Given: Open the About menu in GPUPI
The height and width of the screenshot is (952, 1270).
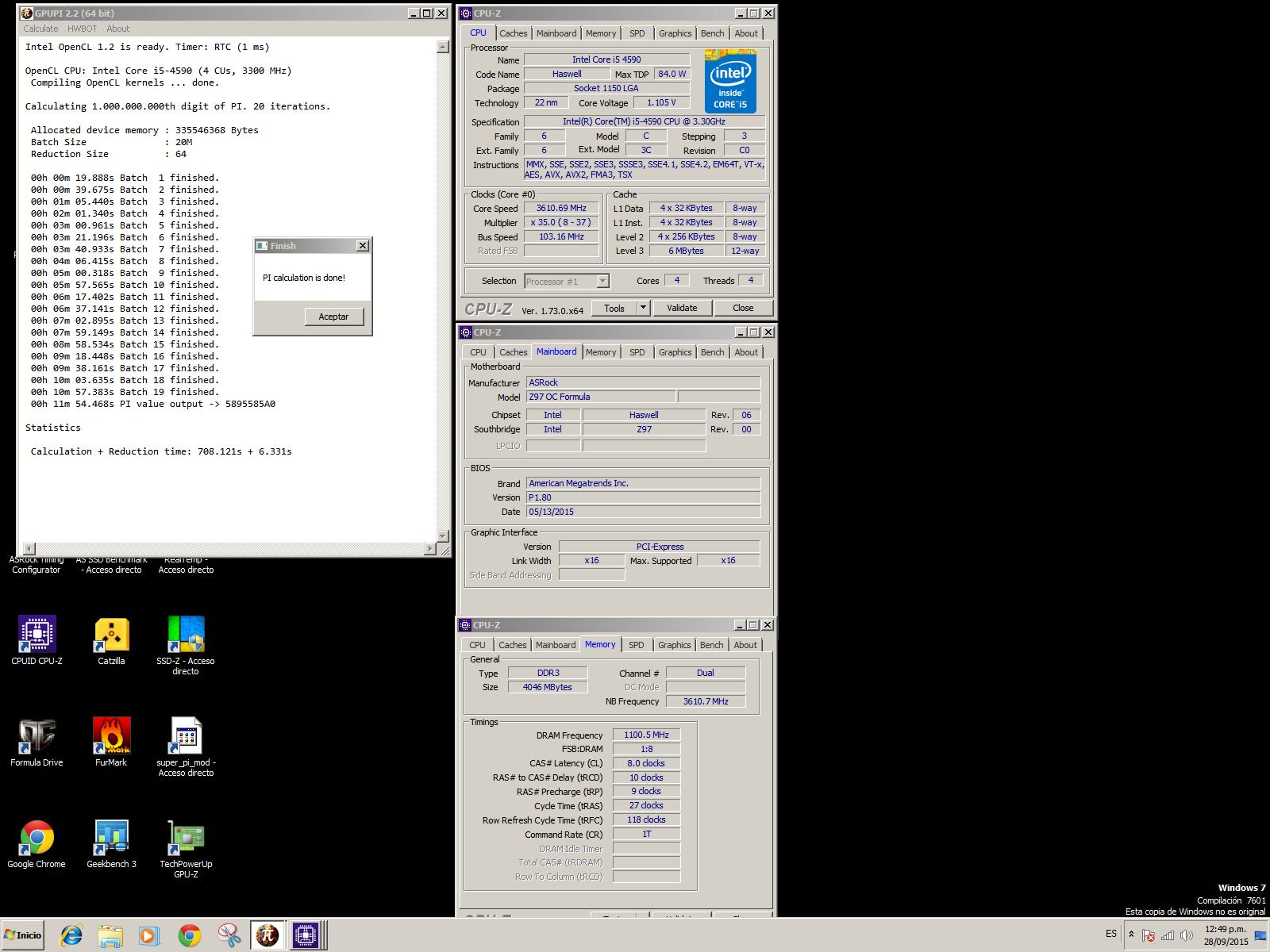Looking at the screenshot, I should (x=117, y=29).
